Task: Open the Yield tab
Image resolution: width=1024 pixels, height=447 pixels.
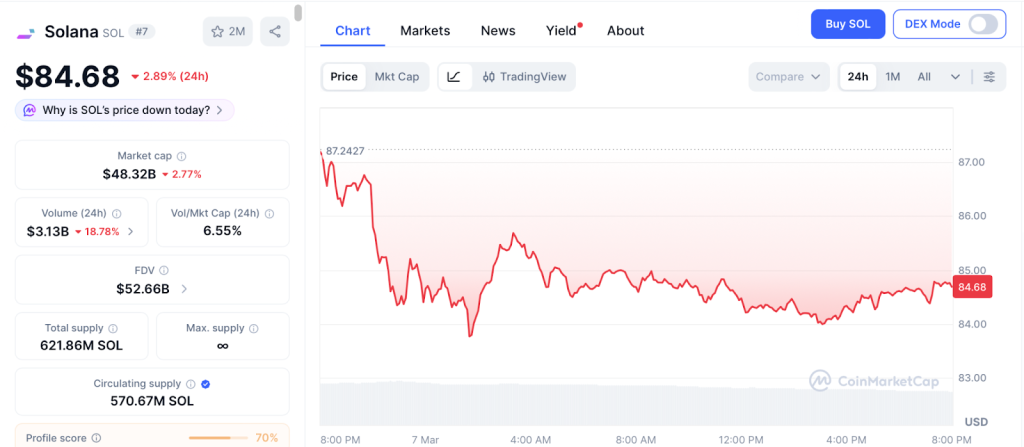Action: pyautogui.click(x=561, y=31)
